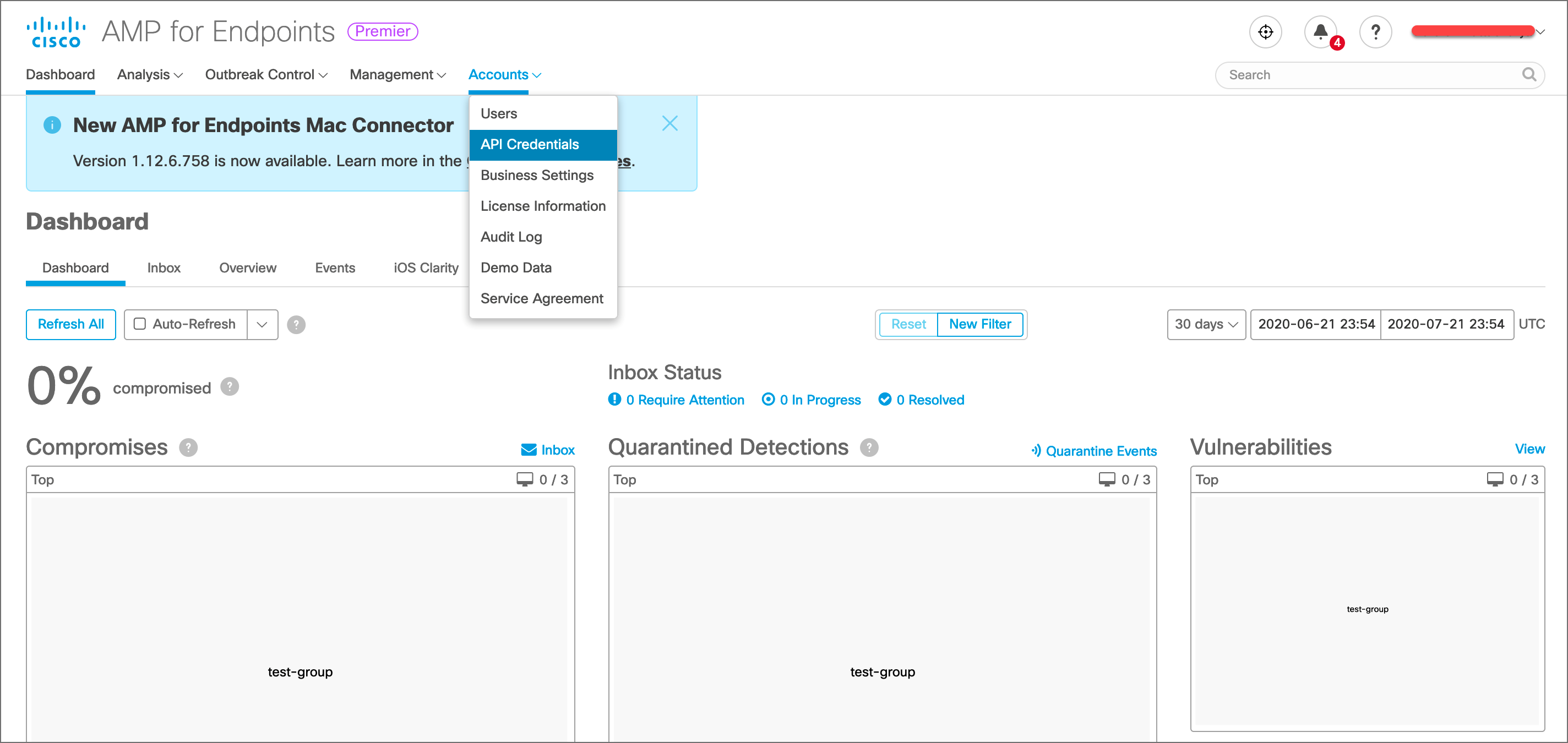This screenshot has height=743, width=1568.
Task: Open Vulnerabilities via the View link
Action: pos(1529,449)
